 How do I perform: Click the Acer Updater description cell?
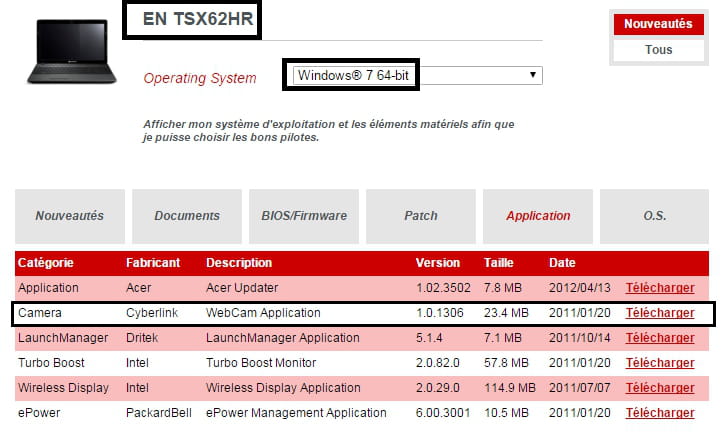point(242,288)
